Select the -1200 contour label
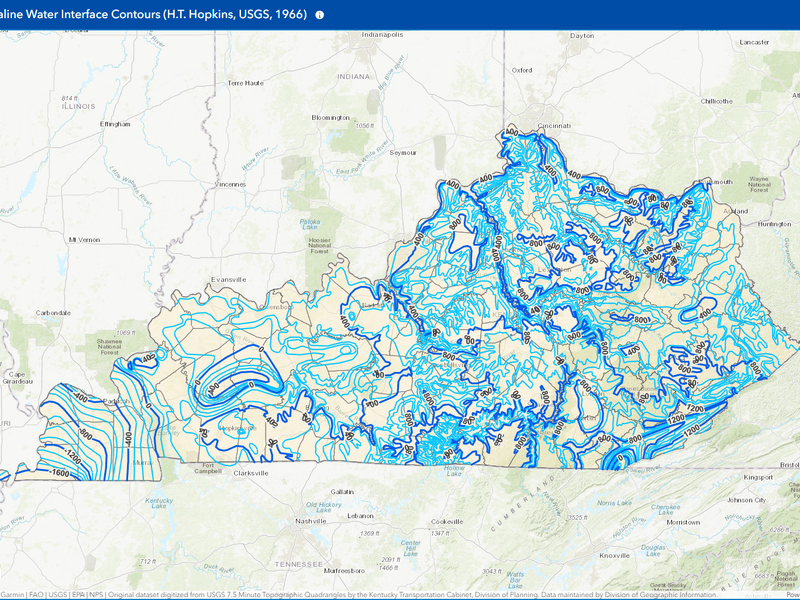 [x=72, y=457]
